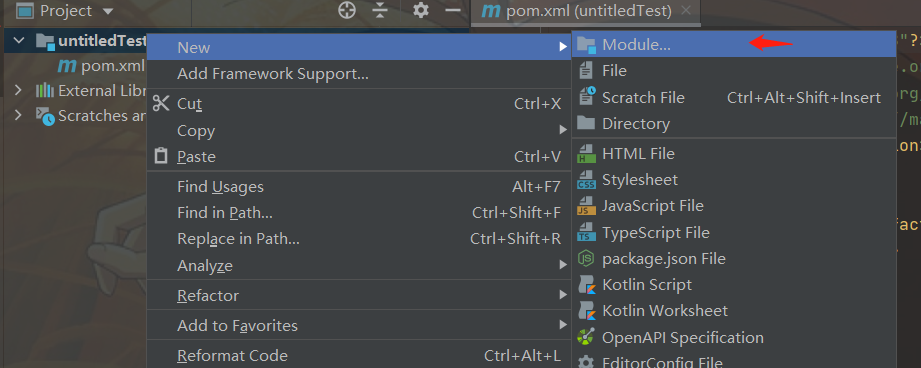Screen dimensions: 921x368
Task: Switch to the pom.xml (untitledTest) editor tab
Action: coord(586,11)
